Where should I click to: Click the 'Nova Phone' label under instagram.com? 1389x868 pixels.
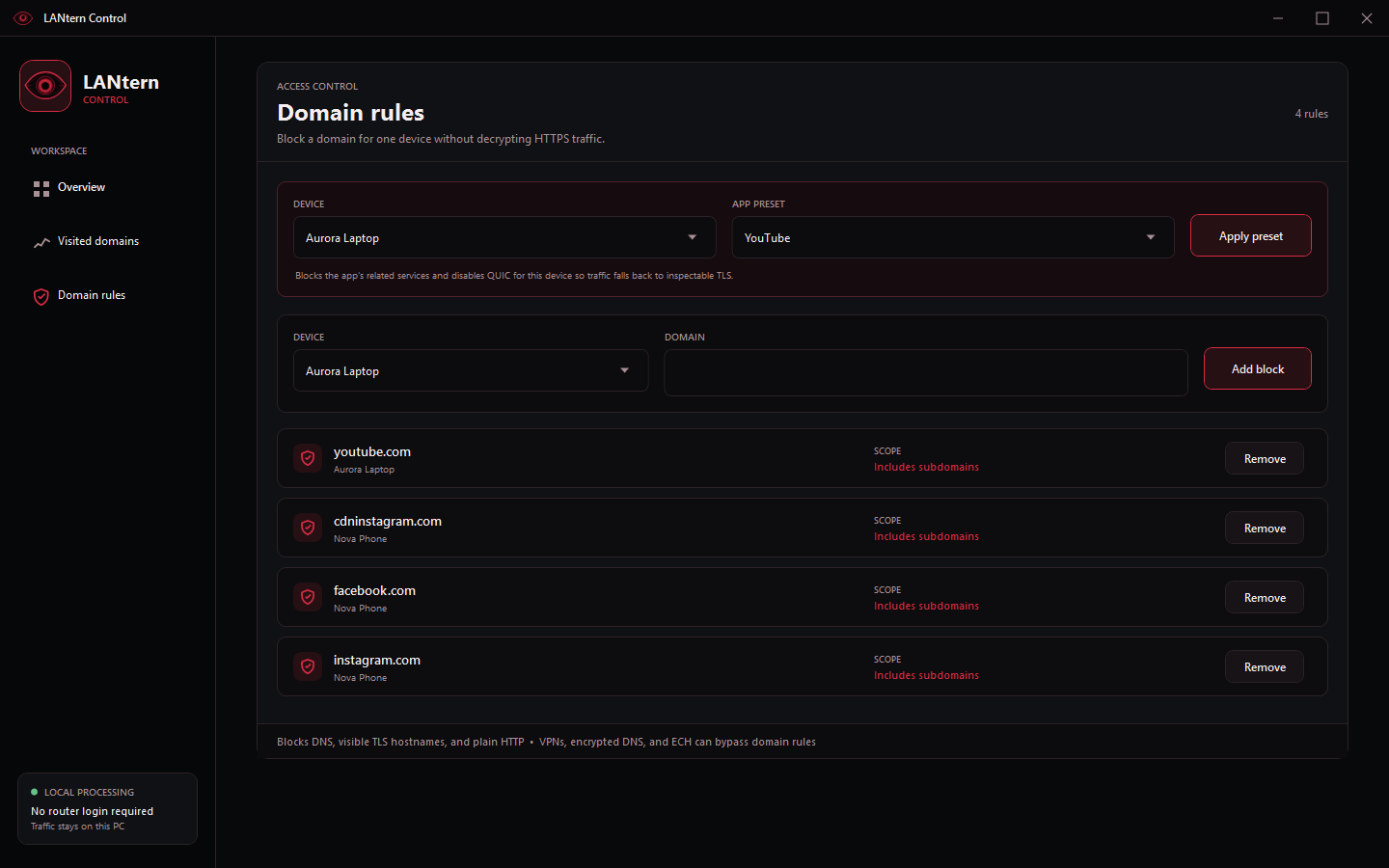(x=360, y=678)
